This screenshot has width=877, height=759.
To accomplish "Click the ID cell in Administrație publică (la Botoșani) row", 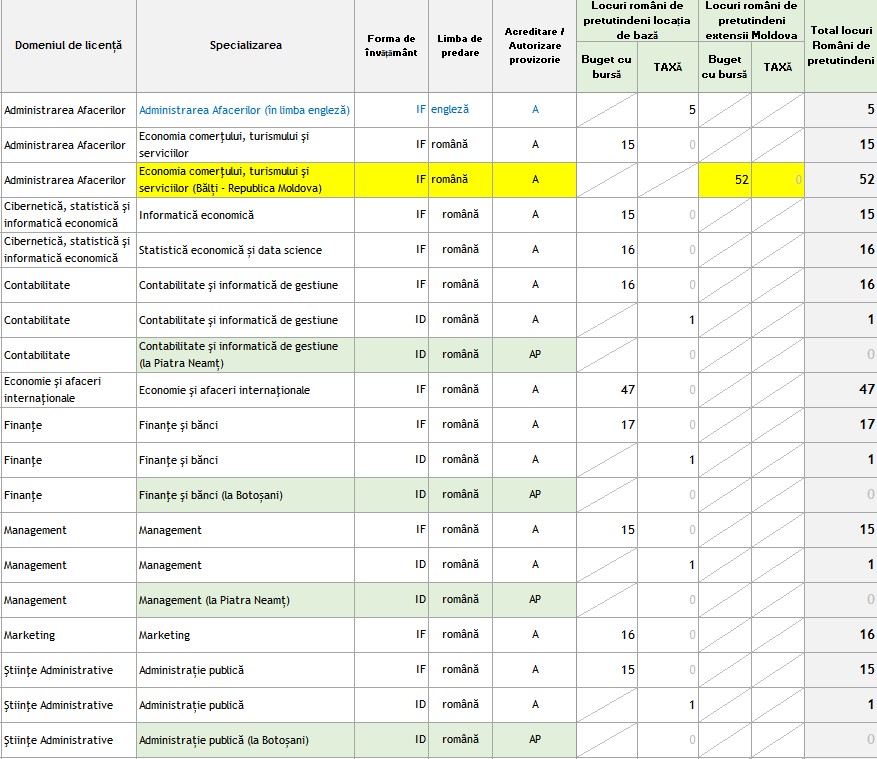I will 391,740.
